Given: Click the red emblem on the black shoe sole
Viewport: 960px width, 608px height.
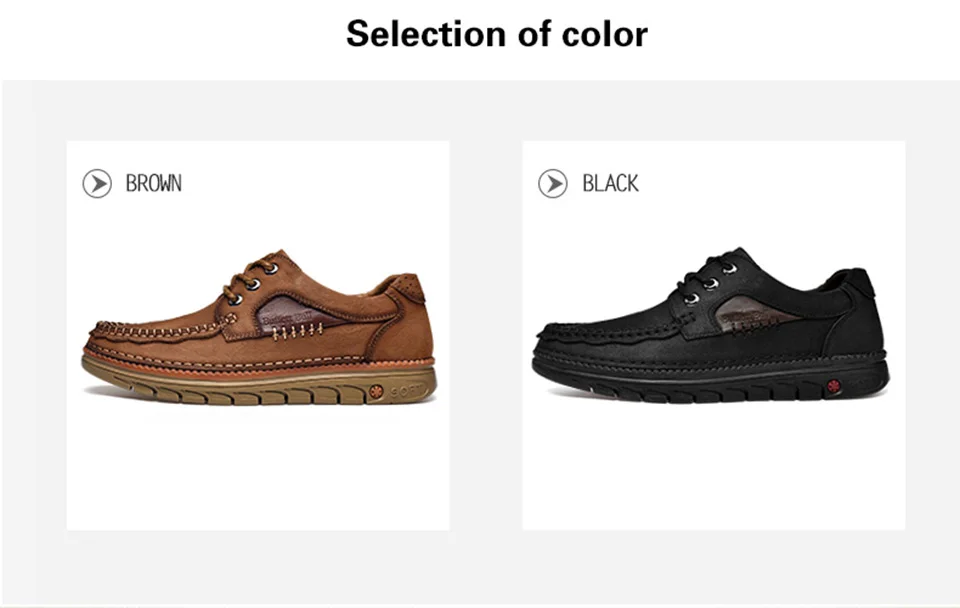Looking at the screenshot, I should pyautogui.click(x=833, y=386).
